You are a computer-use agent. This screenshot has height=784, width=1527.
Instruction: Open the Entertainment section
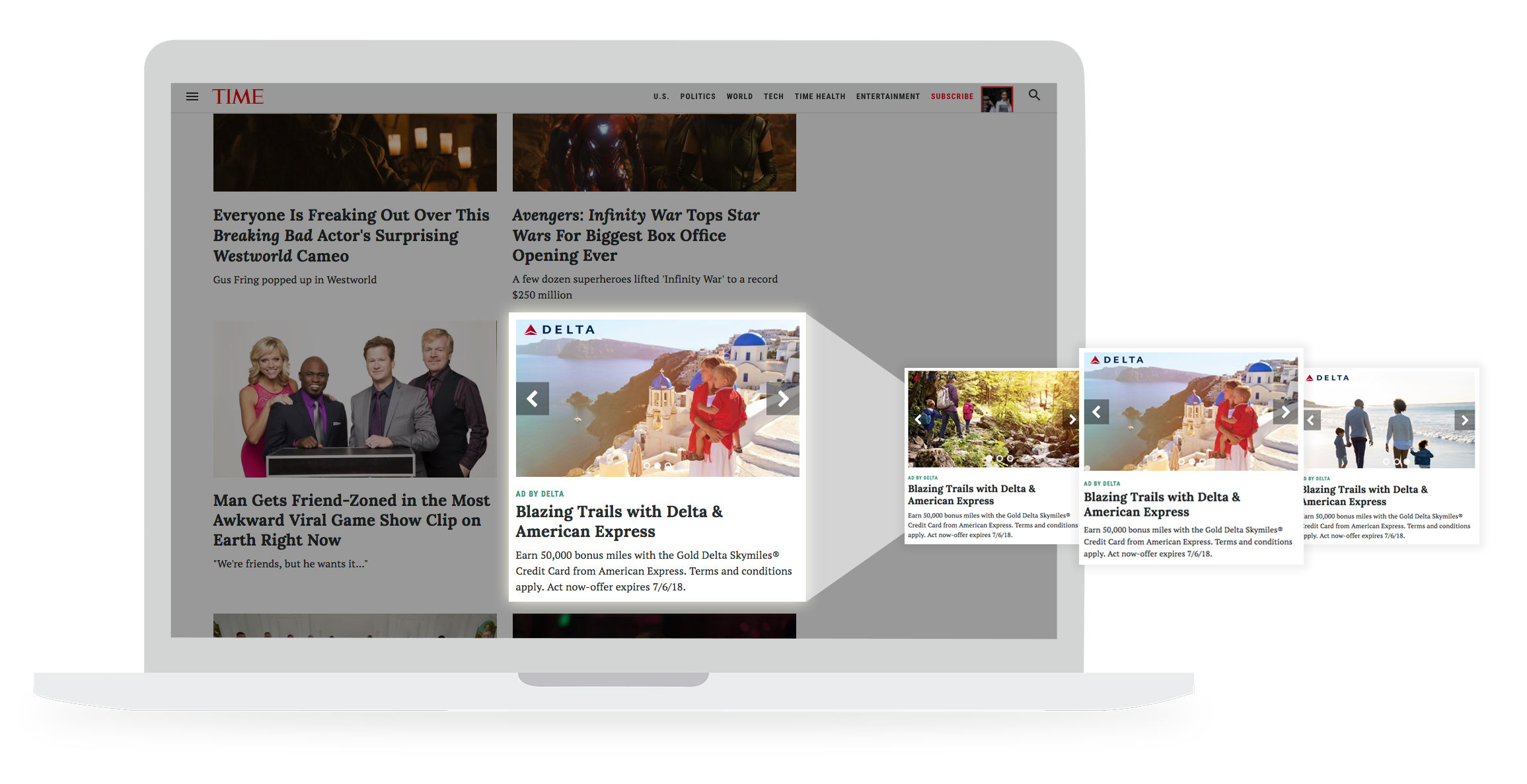(x=888, y=96)
